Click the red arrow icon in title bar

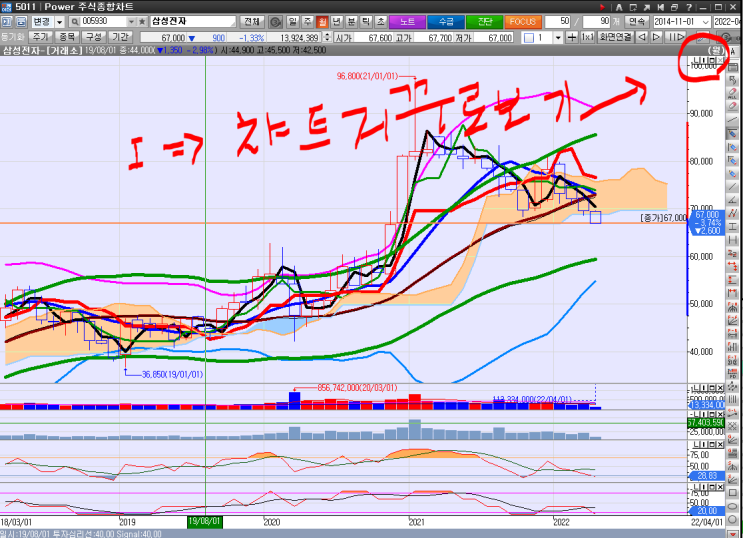click(602, 7)
